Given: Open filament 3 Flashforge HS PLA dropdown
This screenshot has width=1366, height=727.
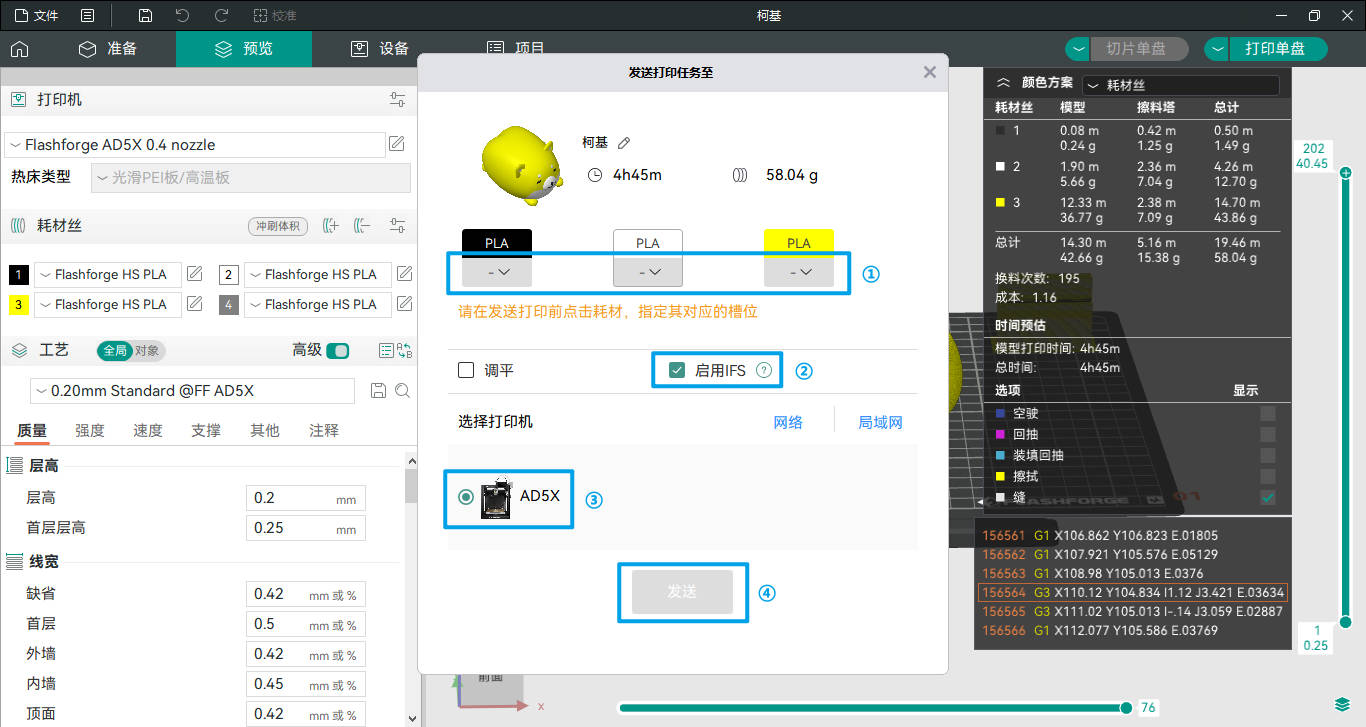Looking at the screenshot, I should 108,305.
